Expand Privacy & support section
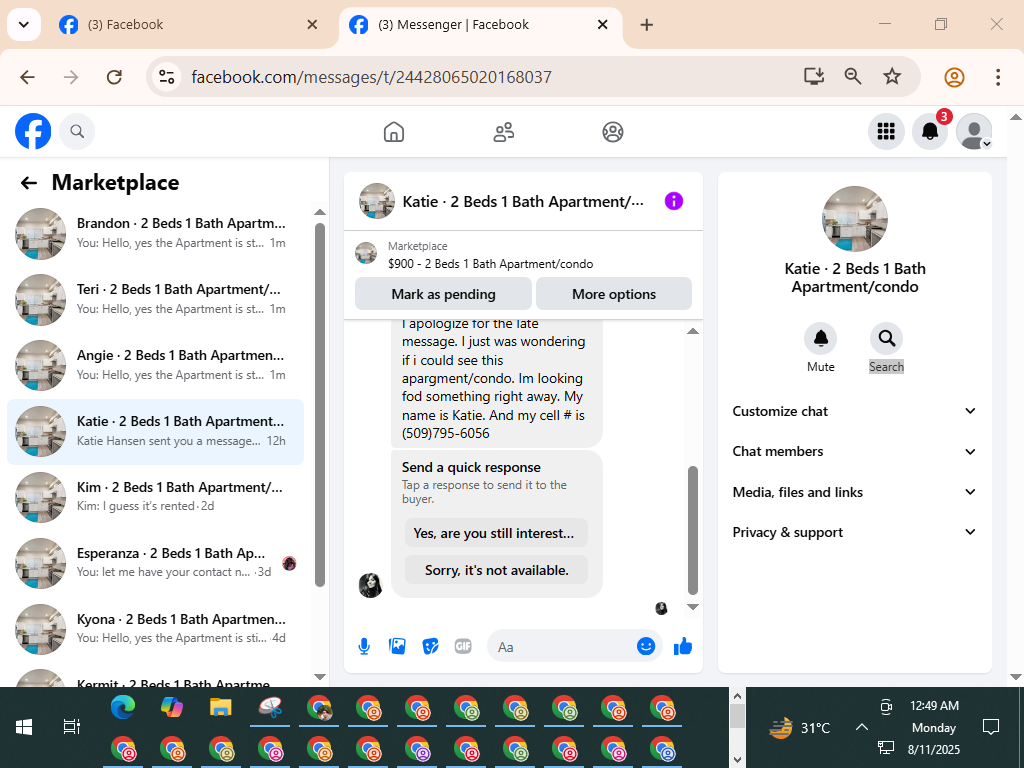Screen dimensions: 1024x768 [854, 532]
